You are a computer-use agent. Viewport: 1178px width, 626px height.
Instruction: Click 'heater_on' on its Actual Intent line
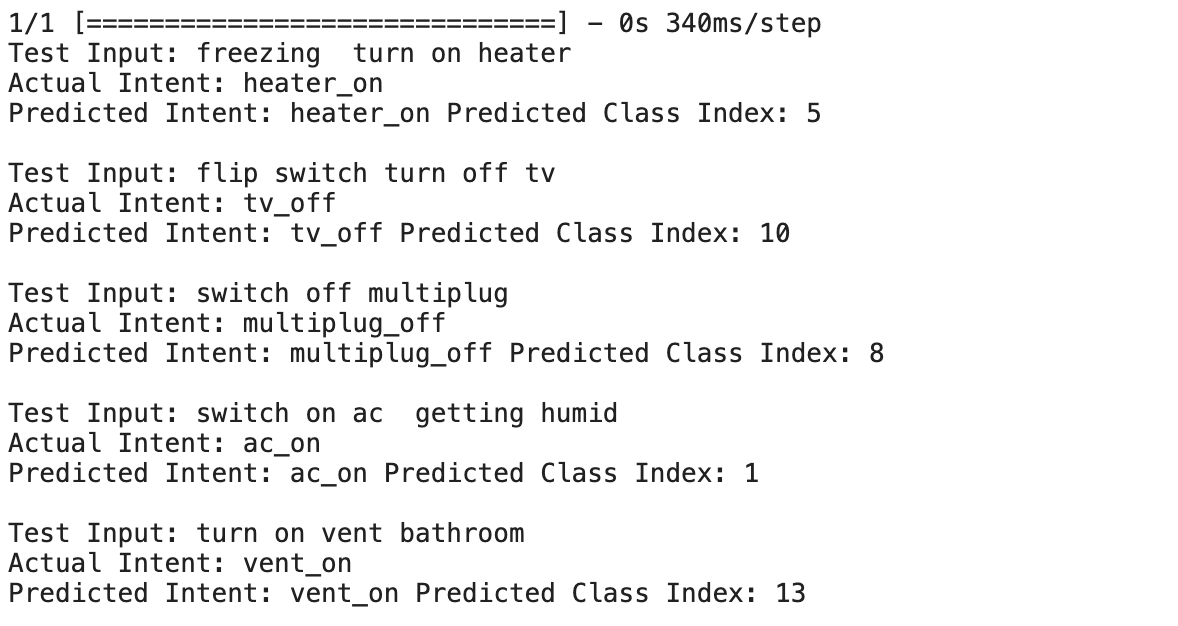tap(313, 83)
